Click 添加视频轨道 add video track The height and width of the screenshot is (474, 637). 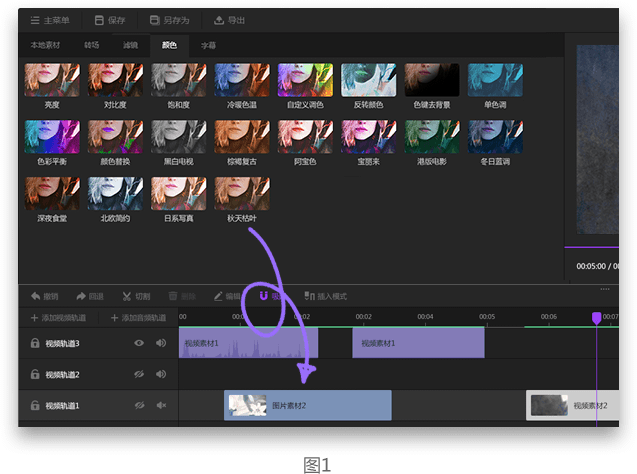coord(58,318)
